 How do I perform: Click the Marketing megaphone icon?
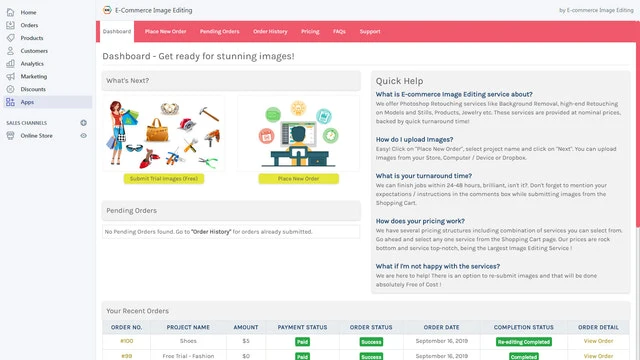tap(10, 76)
